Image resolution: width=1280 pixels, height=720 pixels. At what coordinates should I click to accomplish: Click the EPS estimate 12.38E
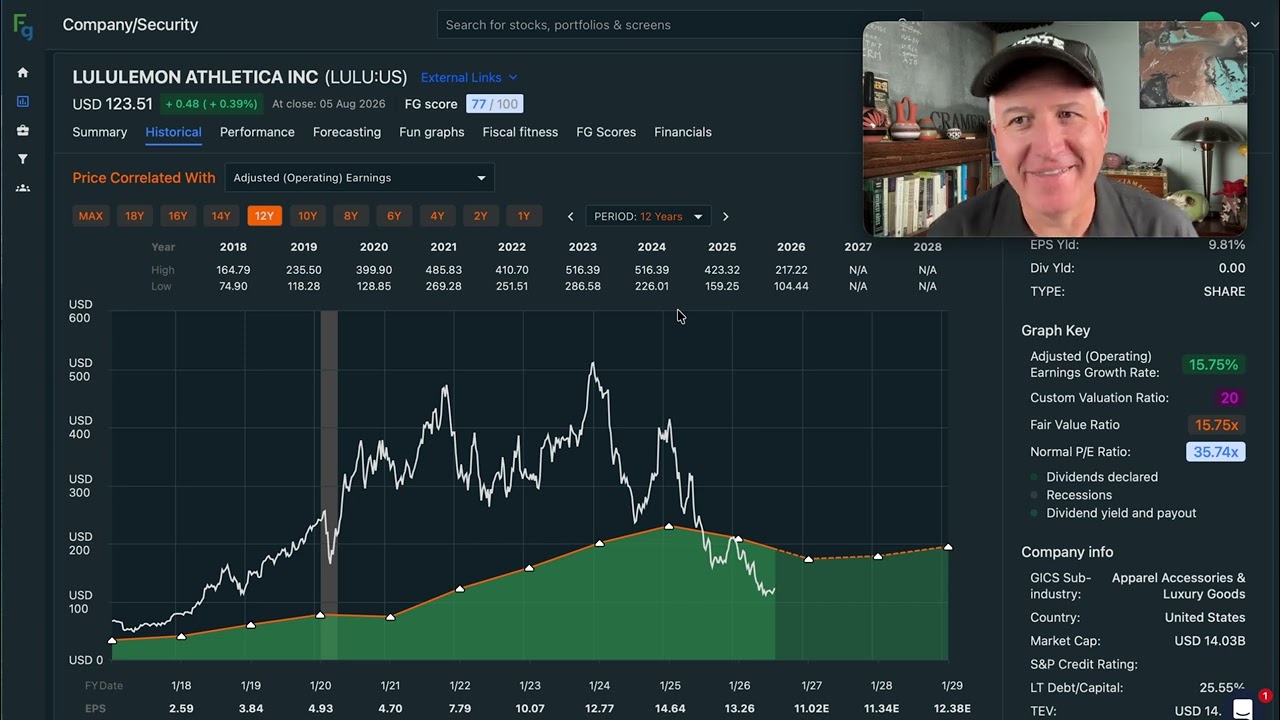tap(952, 709)
